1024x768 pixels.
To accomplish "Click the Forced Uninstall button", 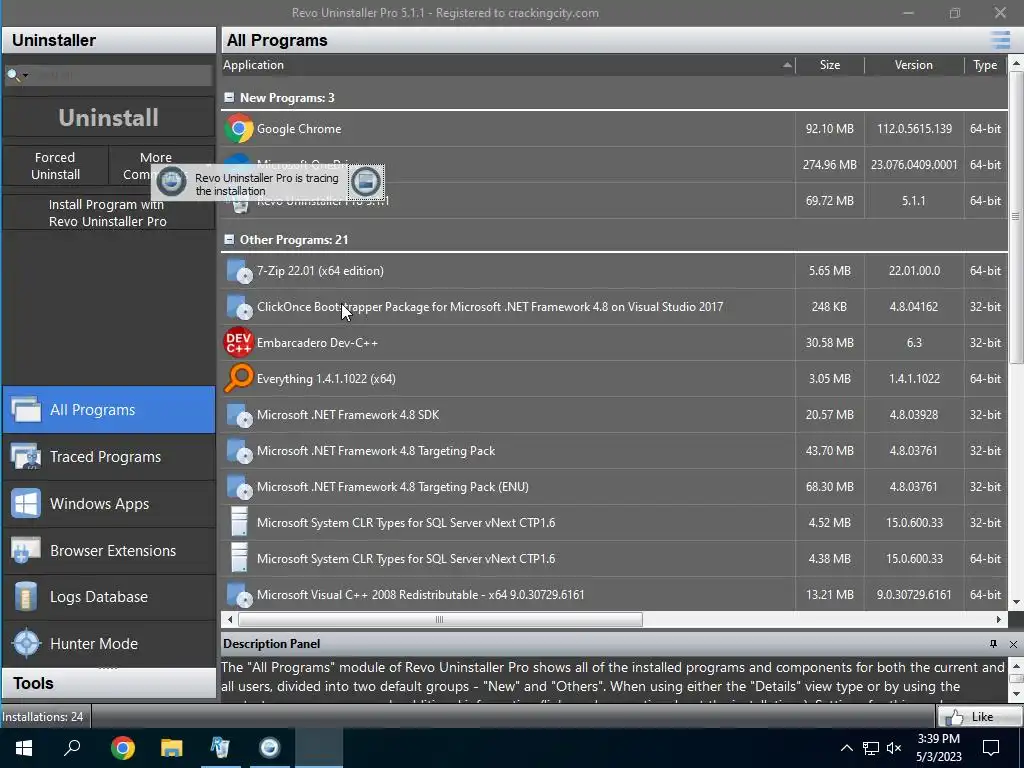I will click(56, 166).
